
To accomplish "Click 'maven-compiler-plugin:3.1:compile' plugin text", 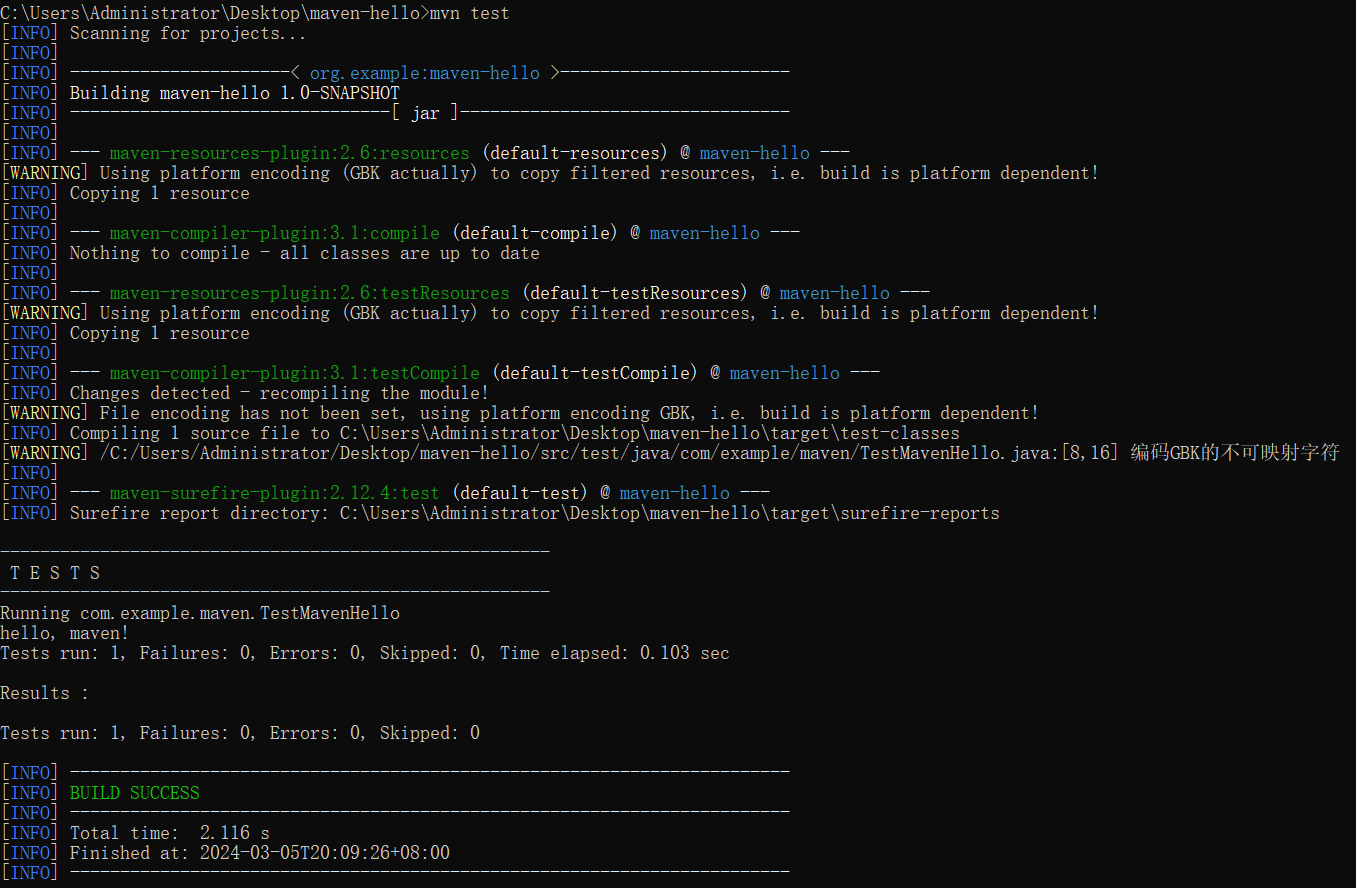I will point(275,233).
